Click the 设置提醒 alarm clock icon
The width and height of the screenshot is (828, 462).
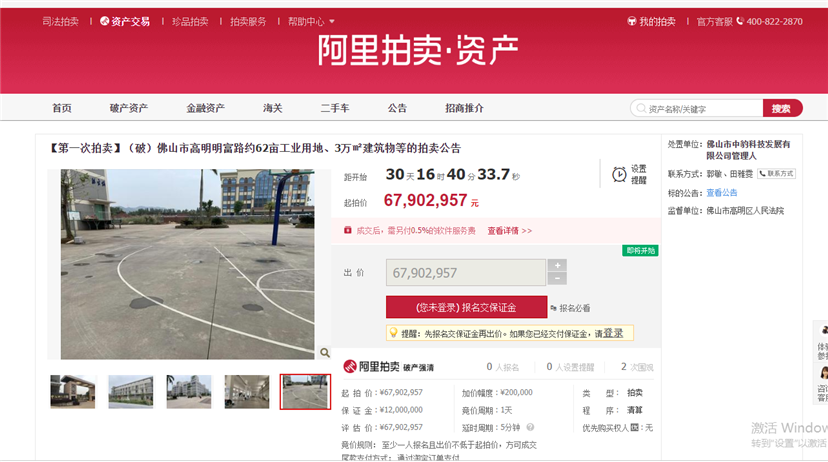coord(619,174)
